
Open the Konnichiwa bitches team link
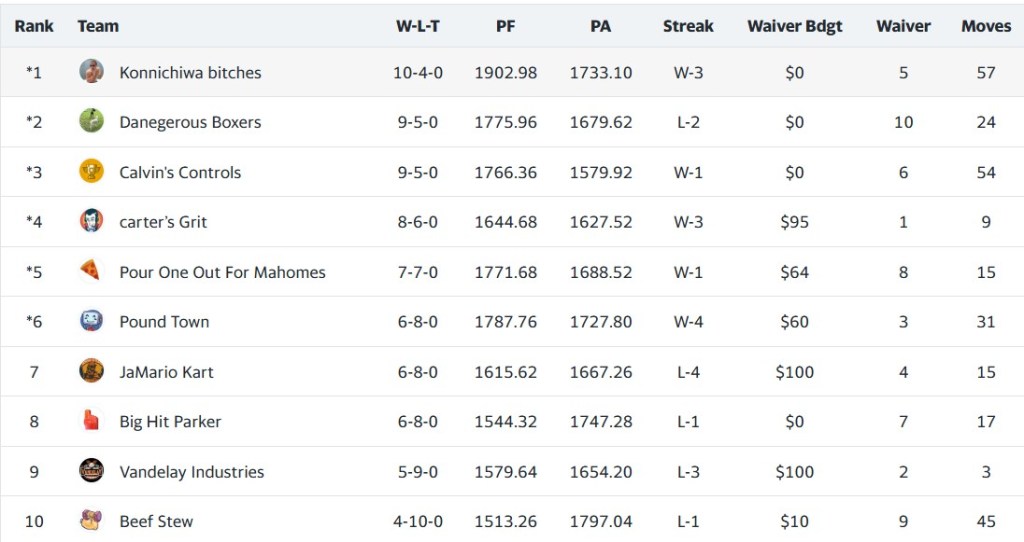(190, 73)
